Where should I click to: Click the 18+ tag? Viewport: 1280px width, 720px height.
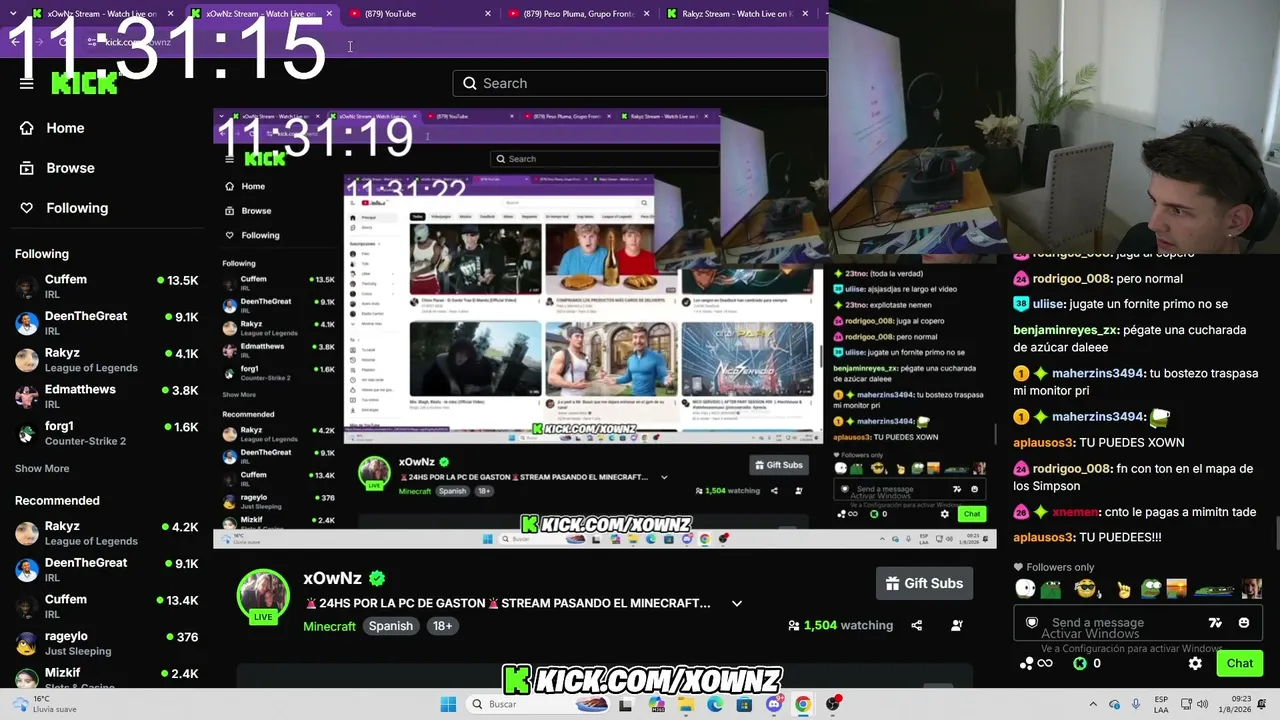coord(442,626)
